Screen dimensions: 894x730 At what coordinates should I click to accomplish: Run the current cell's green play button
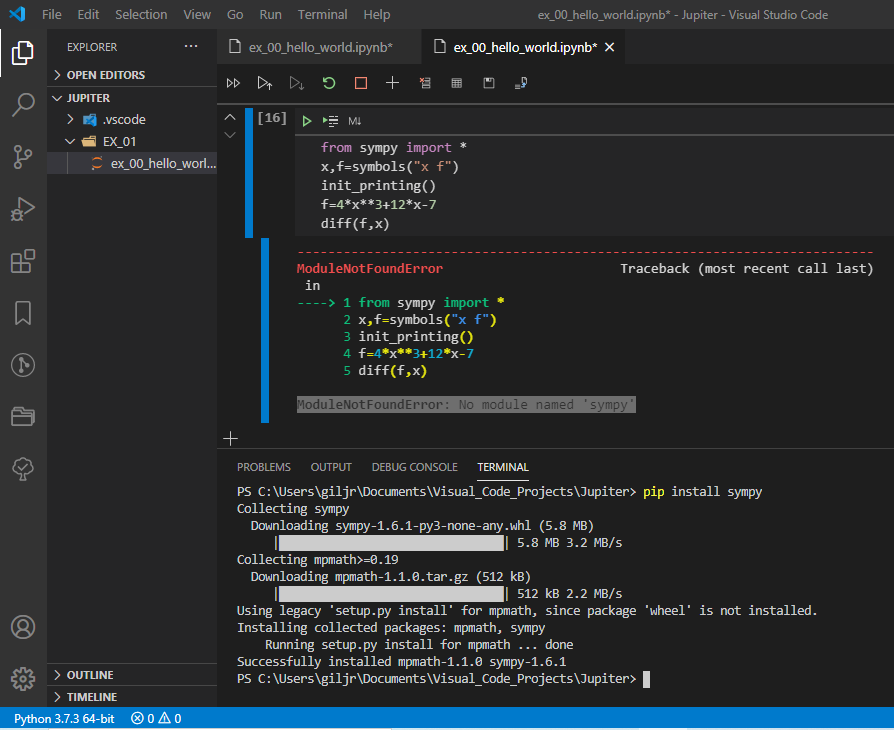306,120
